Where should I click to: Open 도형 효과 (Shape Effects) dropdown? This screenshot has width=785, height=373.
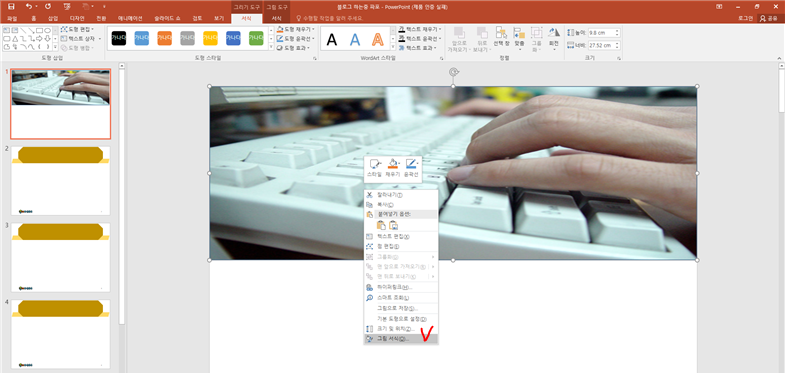coord(294,48)
